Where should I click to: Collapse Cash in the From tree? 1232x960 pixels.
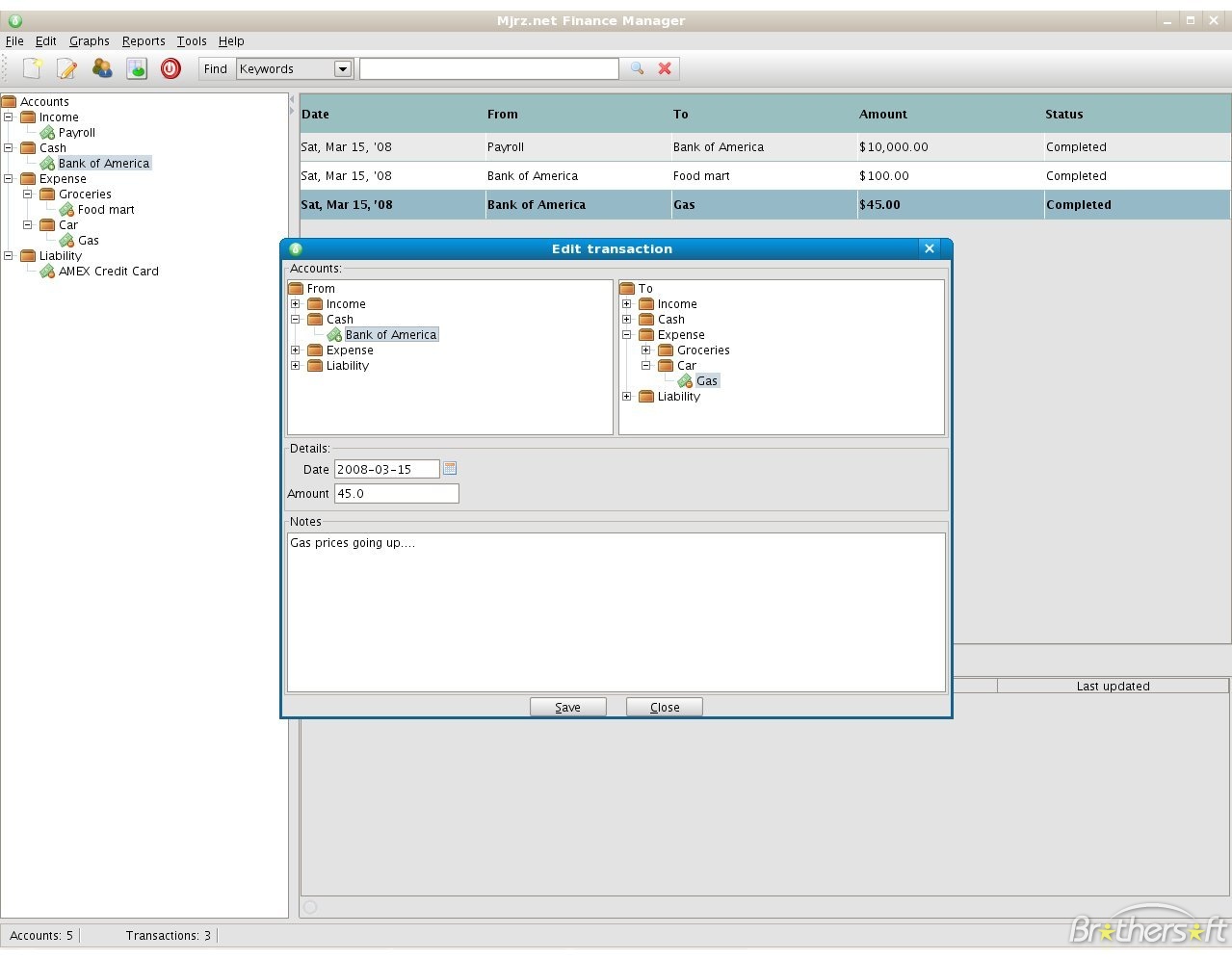tap(296, 319)
